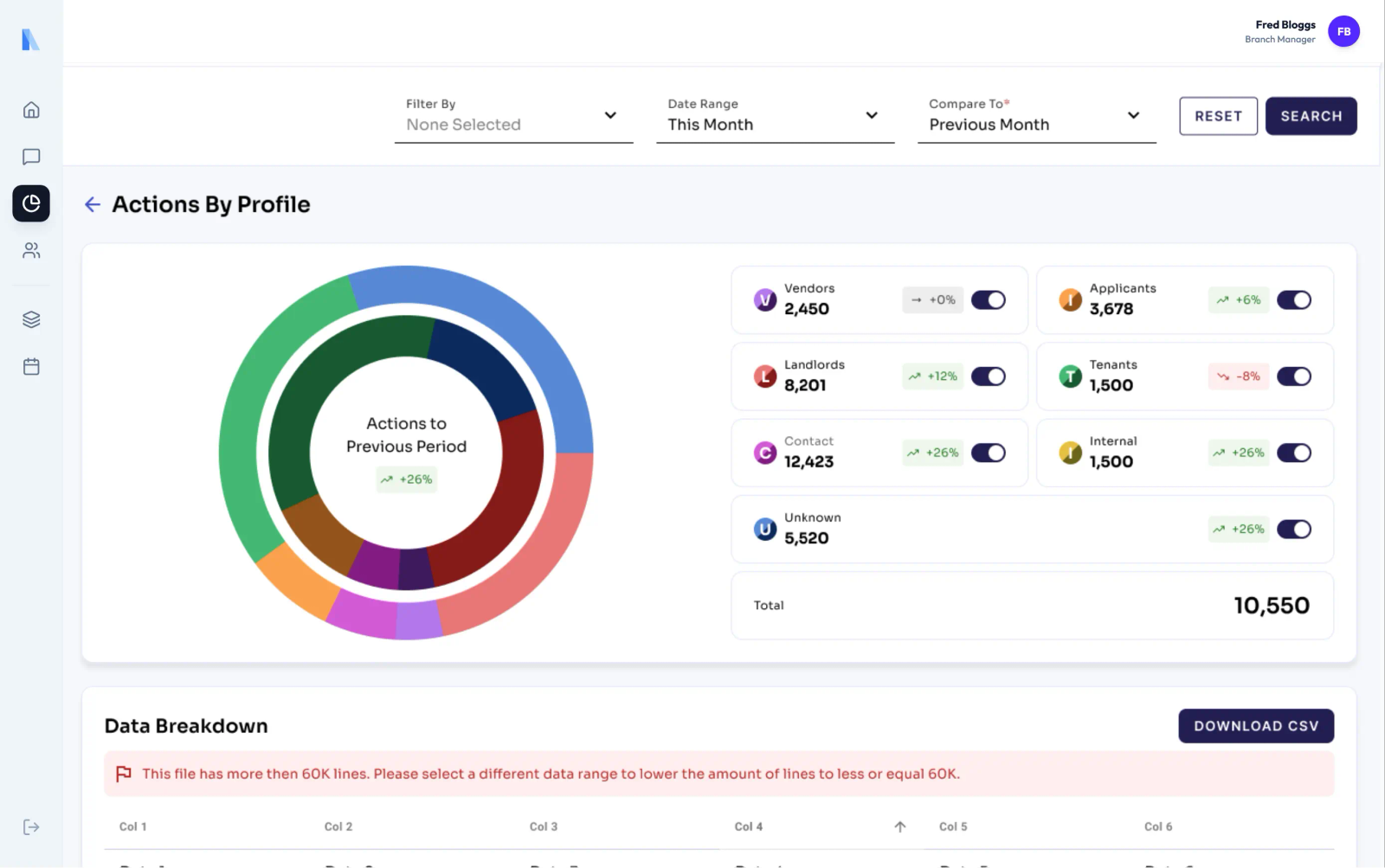Expand the Compare To dropdown
Screen dimensions: 1385x868
click(1037, 117)
